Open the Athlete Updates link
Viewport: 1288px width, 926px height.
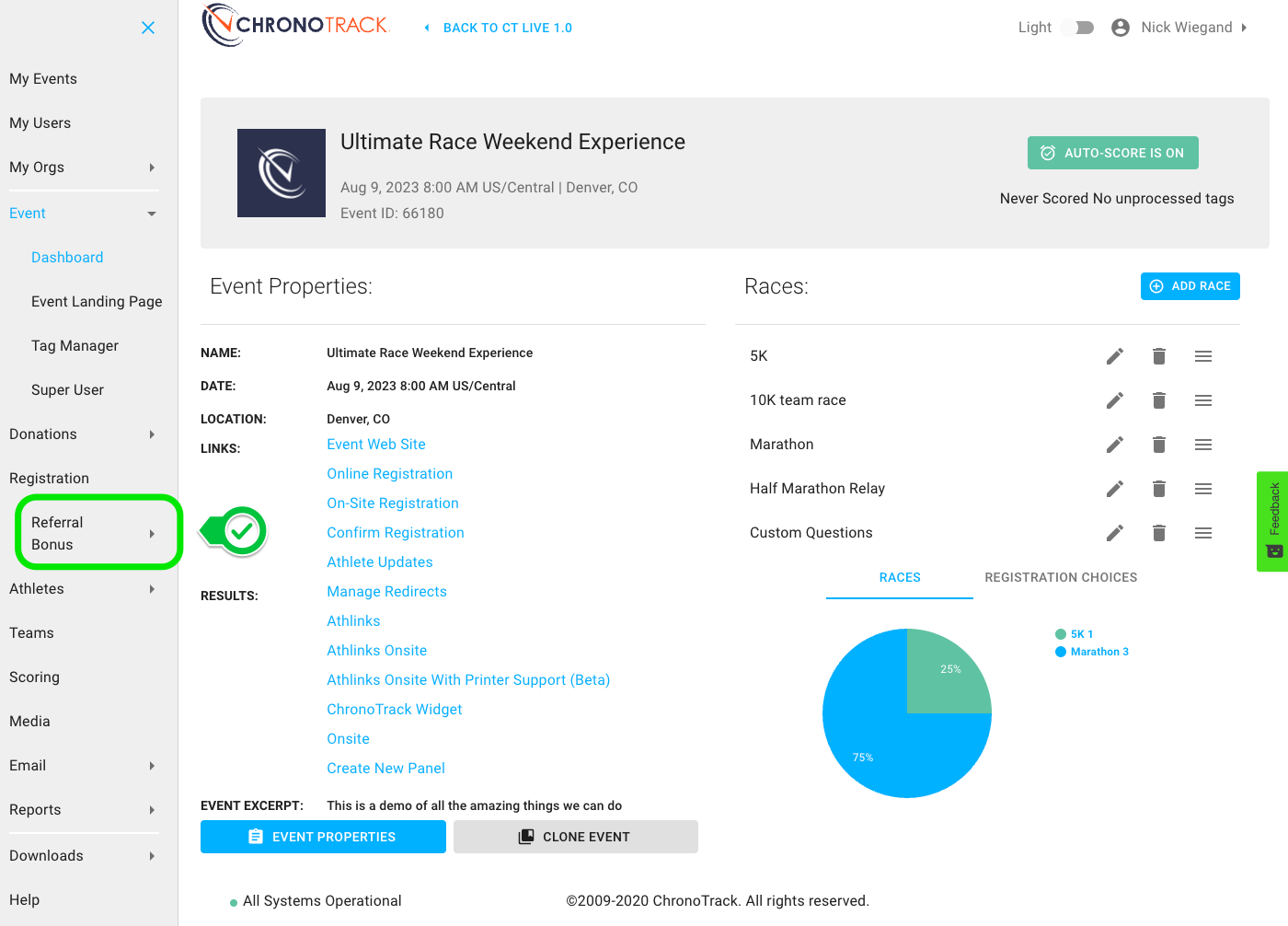point(380,562)
